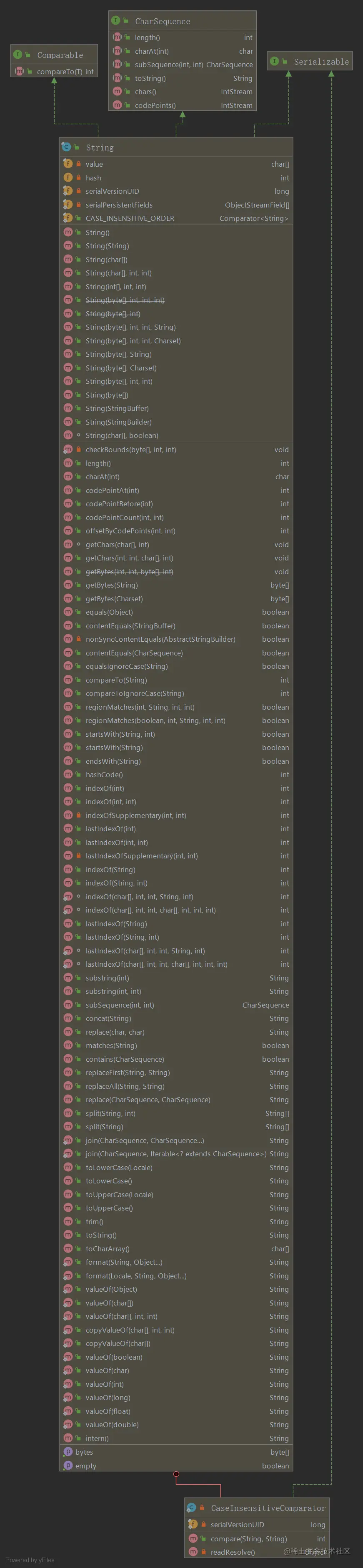This screenshot has width=363, height=1568.
Task: Select the ObjectStreamField[] type of serialPersistentFields
Action: coord(257,205)
